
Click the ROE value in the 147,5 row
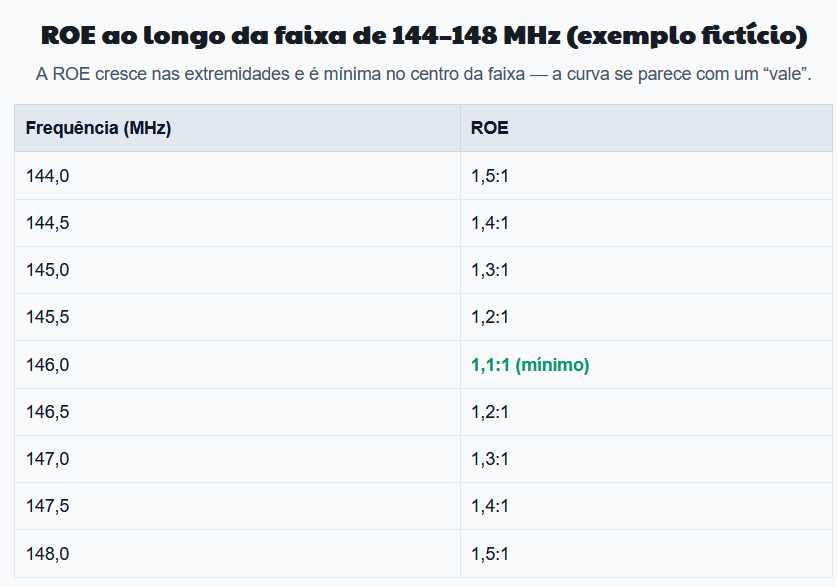(x=490, y=506)
